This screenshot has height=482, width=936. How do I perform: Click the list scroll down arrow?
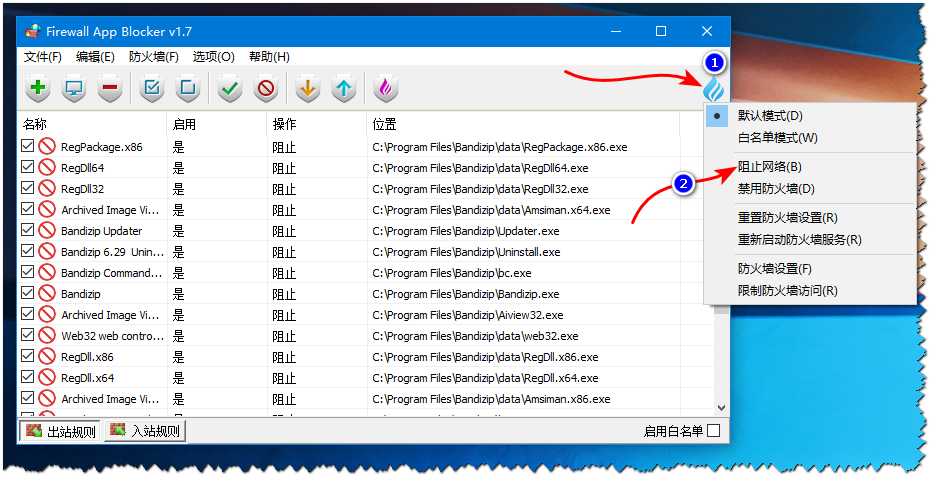[721, 408]
